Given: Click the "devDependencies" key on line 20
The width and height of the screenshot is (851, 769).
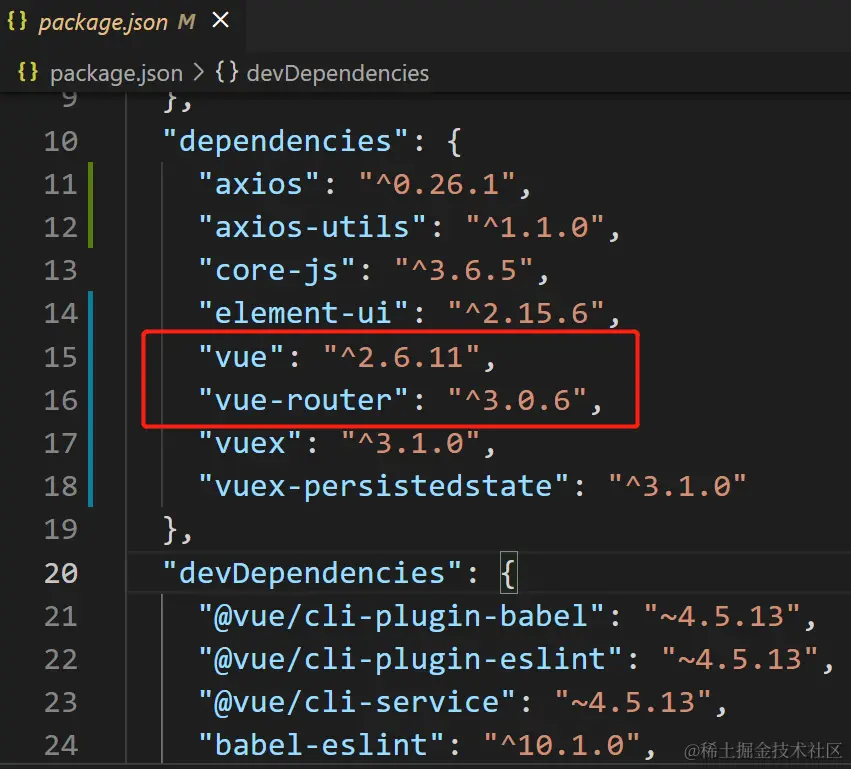Looking at the screenshot, I should point(312,573).
